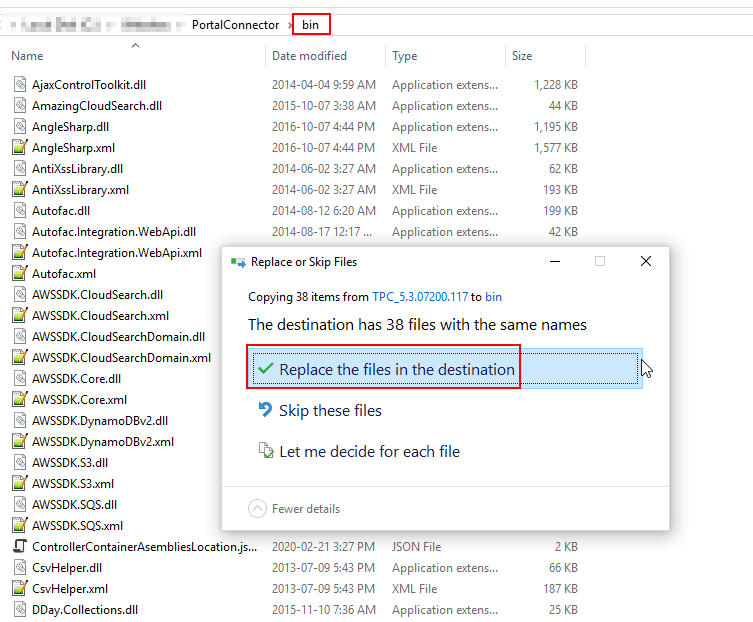The image size is (753, 622).
Task: Click the JSON File type cell
Action: point(416,547)
